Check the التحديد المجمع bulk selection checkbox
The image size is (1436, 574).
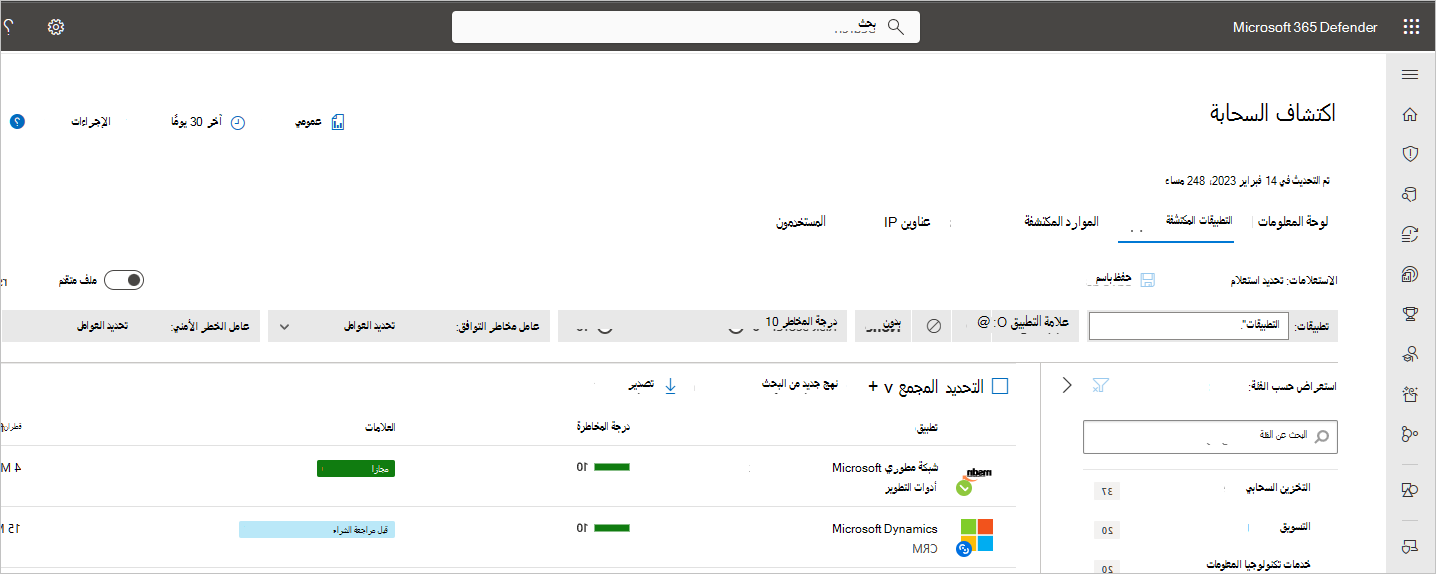tap(1000, 386)
